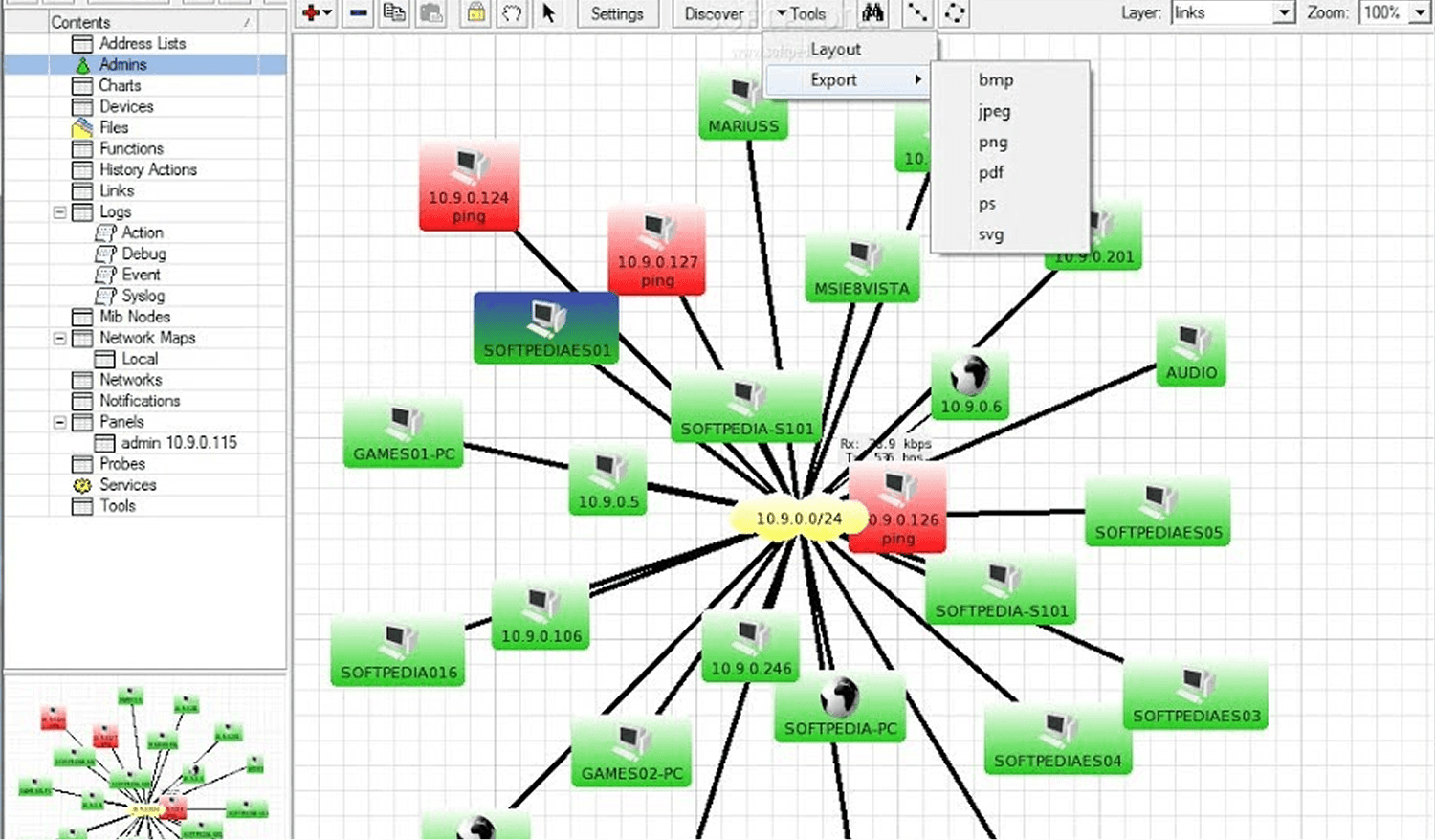Open the Syslog log entry
Image resolution: width=1435 pixels, height=840 pixels.
143,296
